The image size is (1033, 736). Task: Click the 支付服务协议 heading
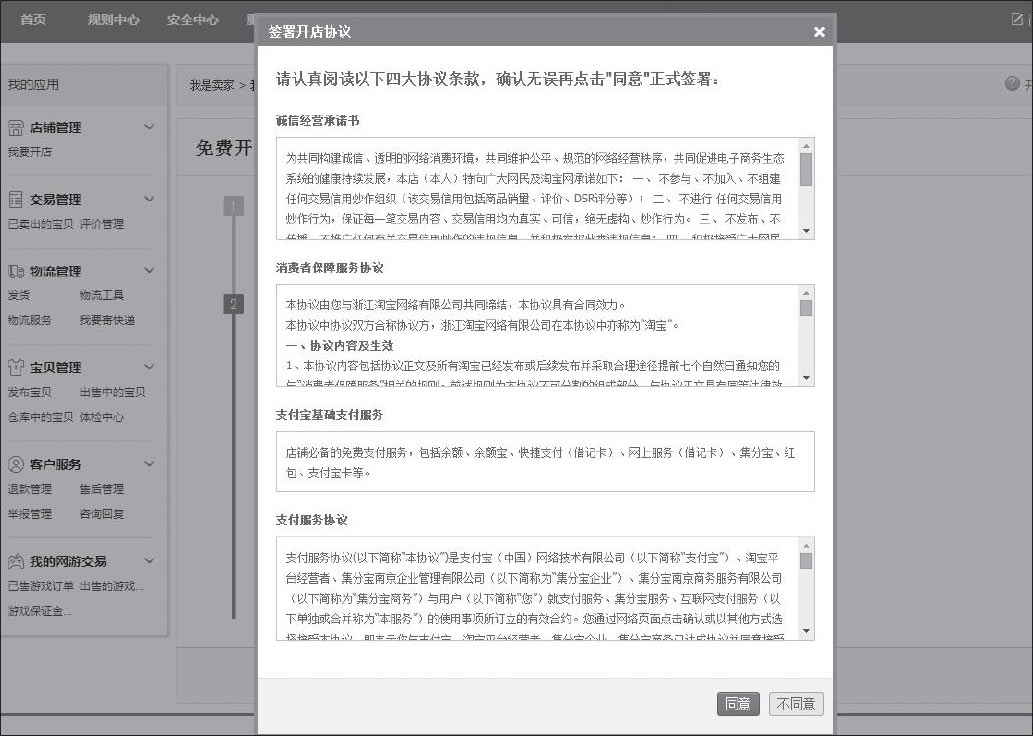click(x=312, y=519)
